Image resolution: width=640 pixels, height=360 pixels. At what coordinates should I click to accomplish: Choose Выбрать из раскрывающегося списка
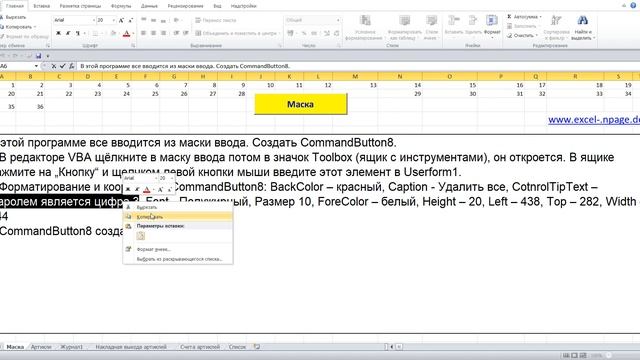click(178, 259)
